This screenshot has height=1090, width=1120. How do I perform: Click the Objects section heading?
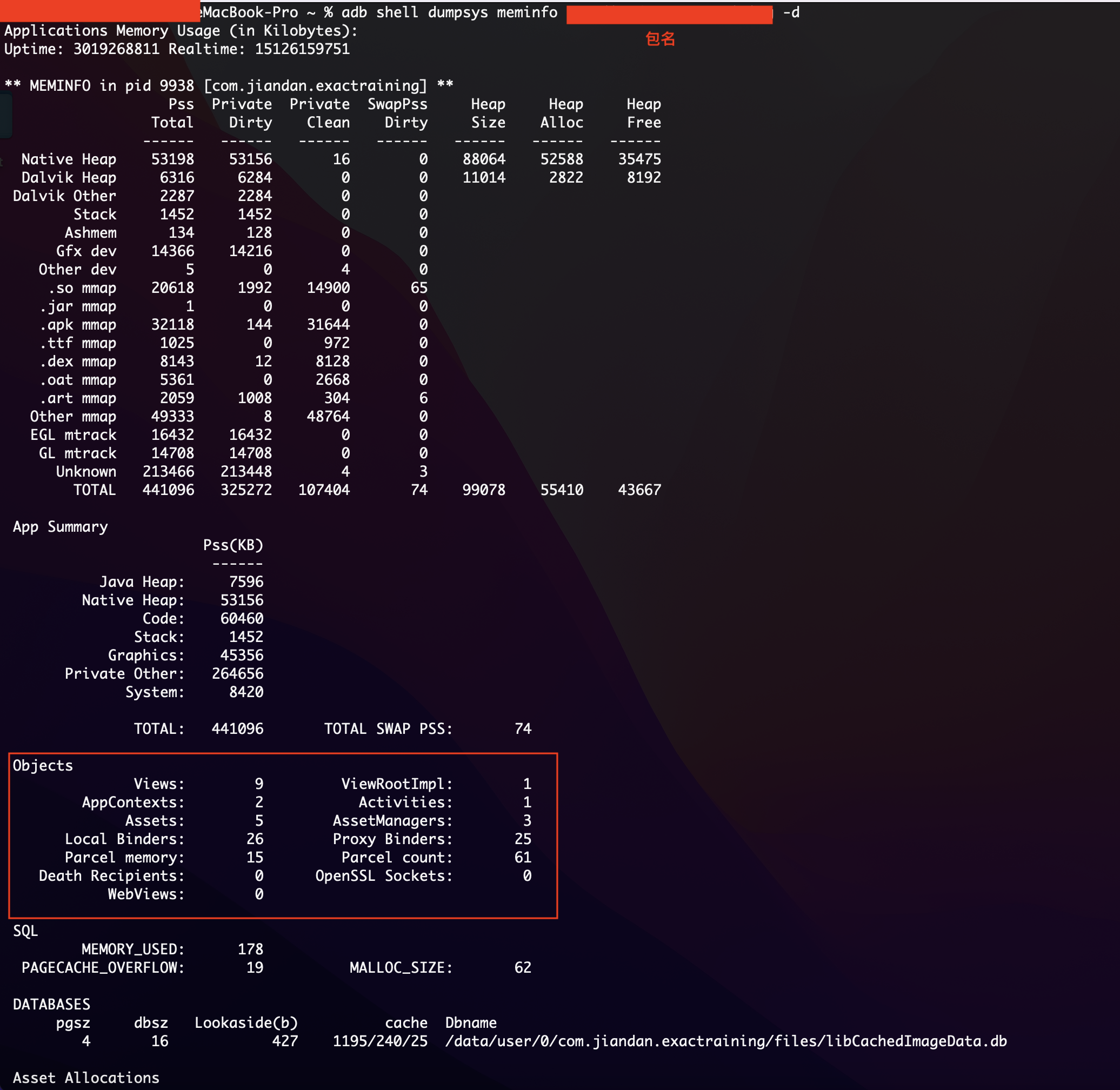(x=43, y=765)
